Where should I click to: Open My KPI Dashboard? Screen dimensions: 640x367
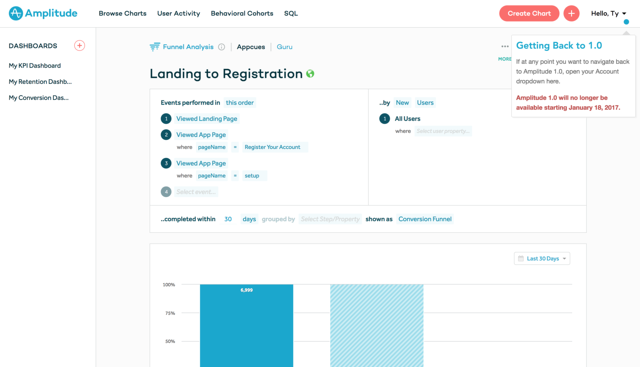35,65
